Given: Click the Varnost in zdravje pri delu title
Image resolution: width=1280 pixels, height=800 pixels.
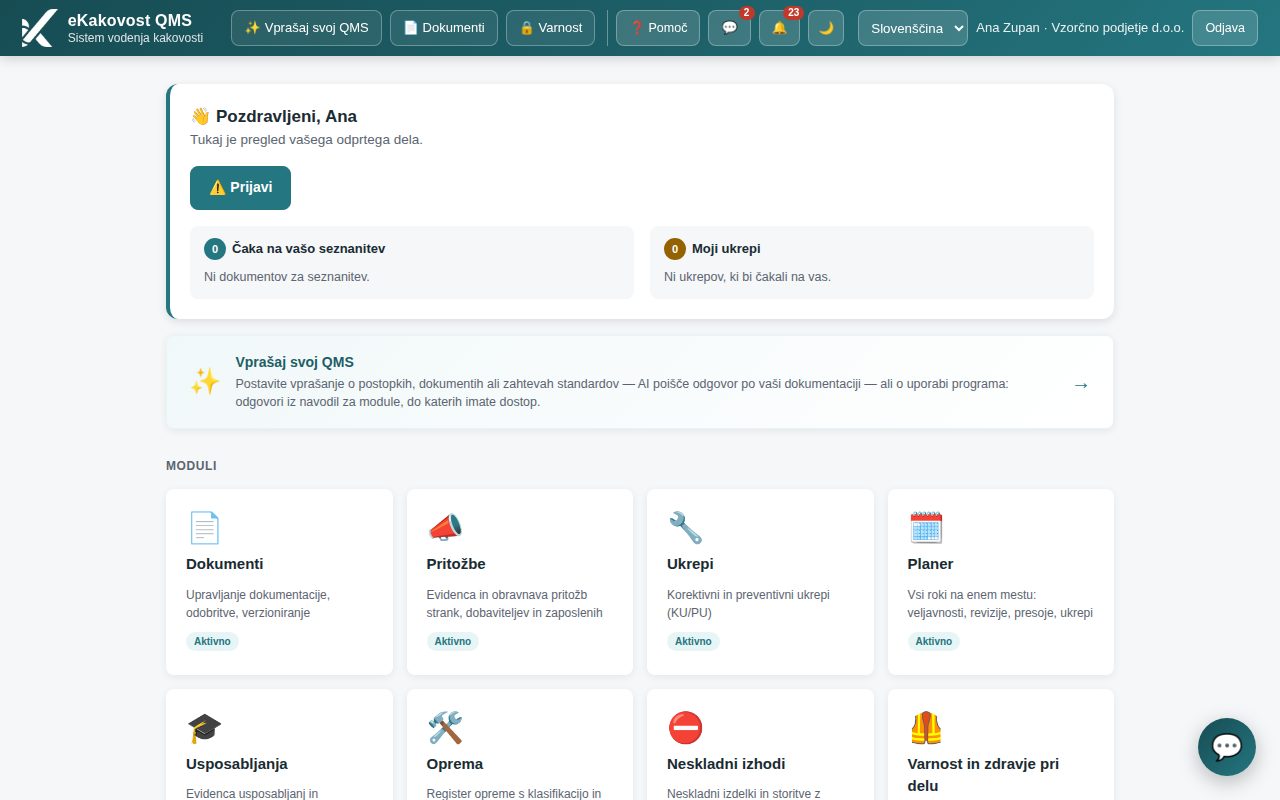Looking at the screenshot, I should pyautogui.click(x=983, y=775).
